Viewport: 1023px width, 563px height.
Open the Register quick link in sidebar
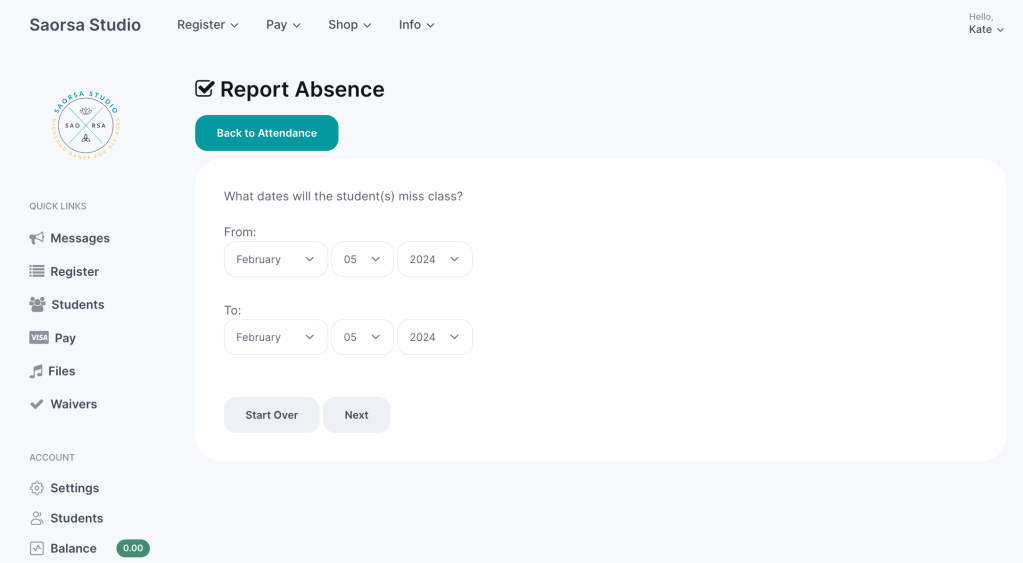click(x=64, y=271)
